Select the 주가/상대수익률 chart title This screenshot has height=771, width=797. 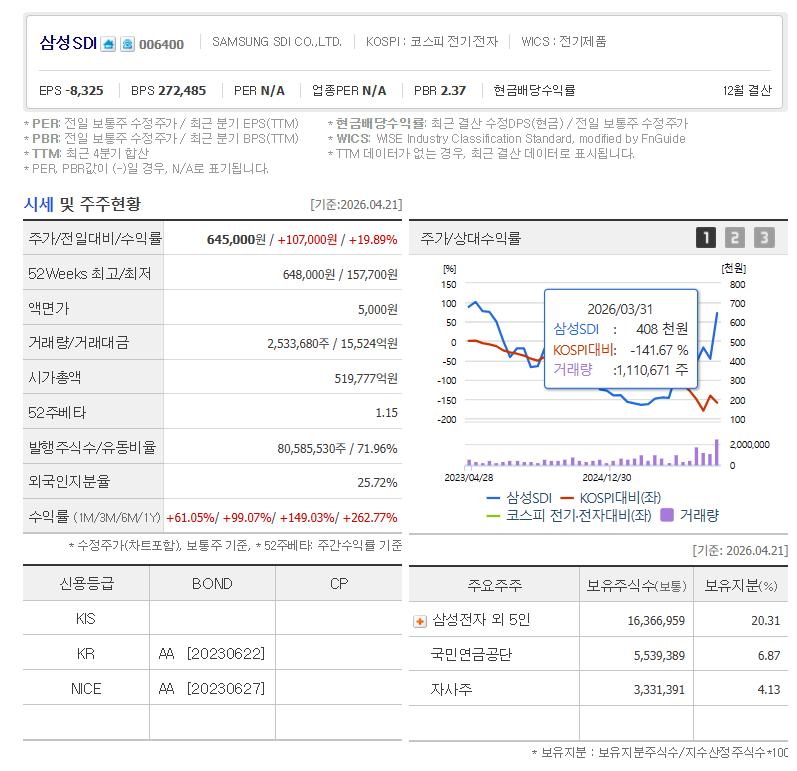coord(471,238)
